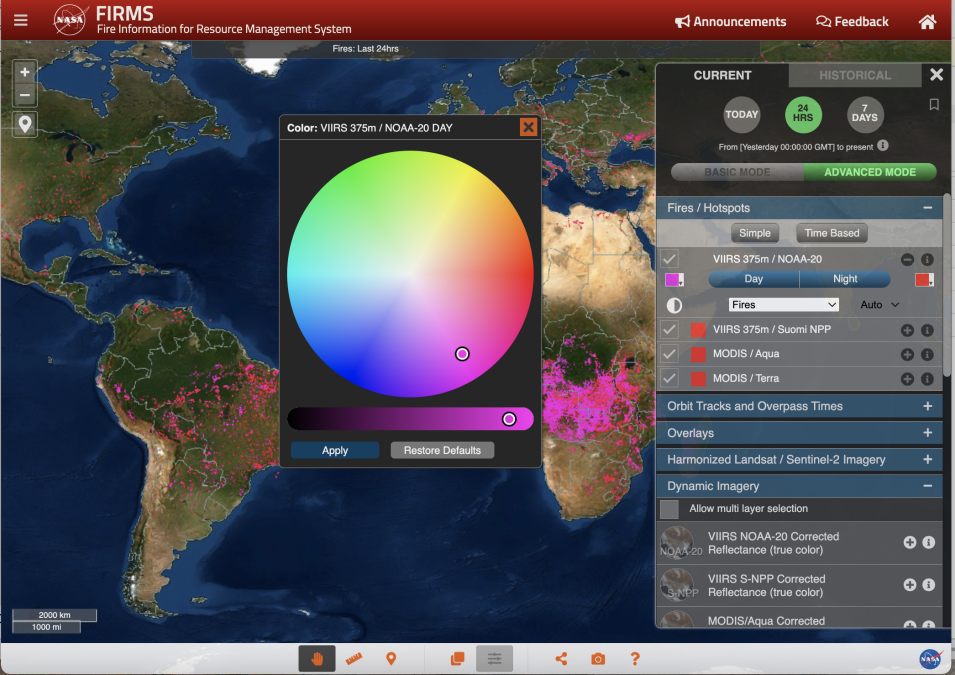Uncheck the MODIS / Terra layer
This screenshot has height=675, width=955.
tap(669, 378)
